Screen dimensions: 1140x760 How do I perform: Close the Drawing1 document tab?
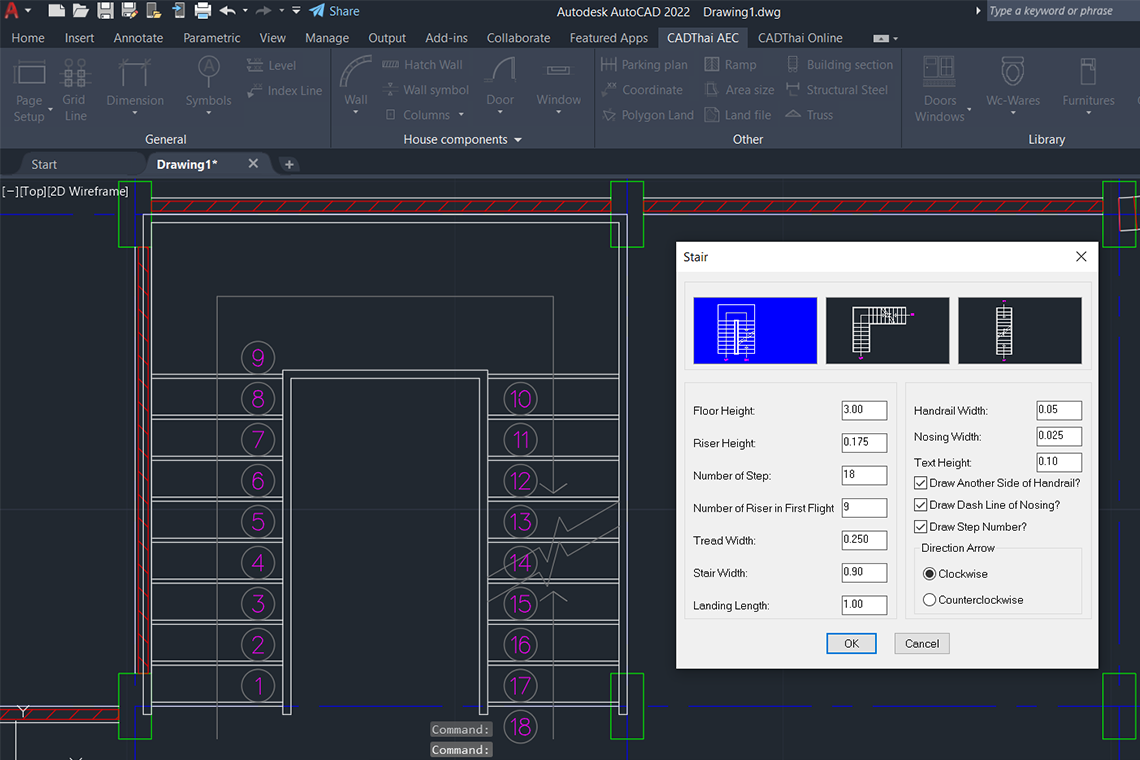253,164
